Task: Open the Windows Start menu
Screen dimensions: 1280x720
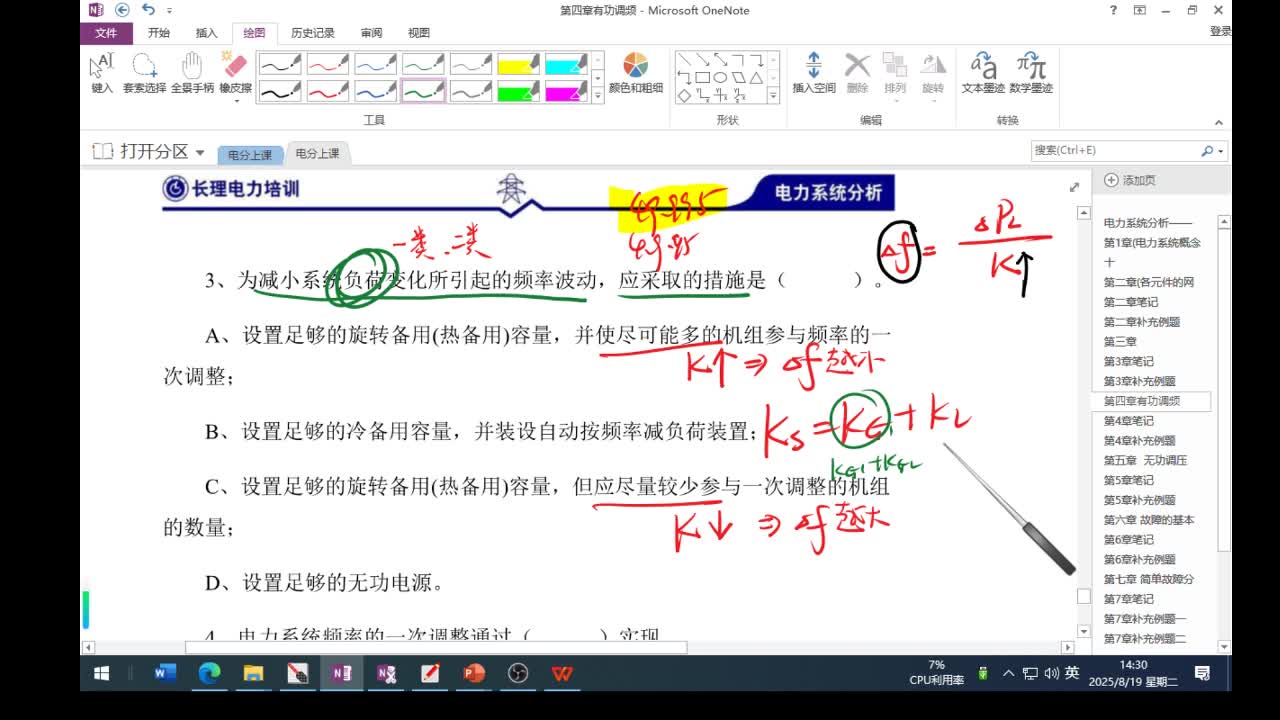Action: (x=101, y=674)
